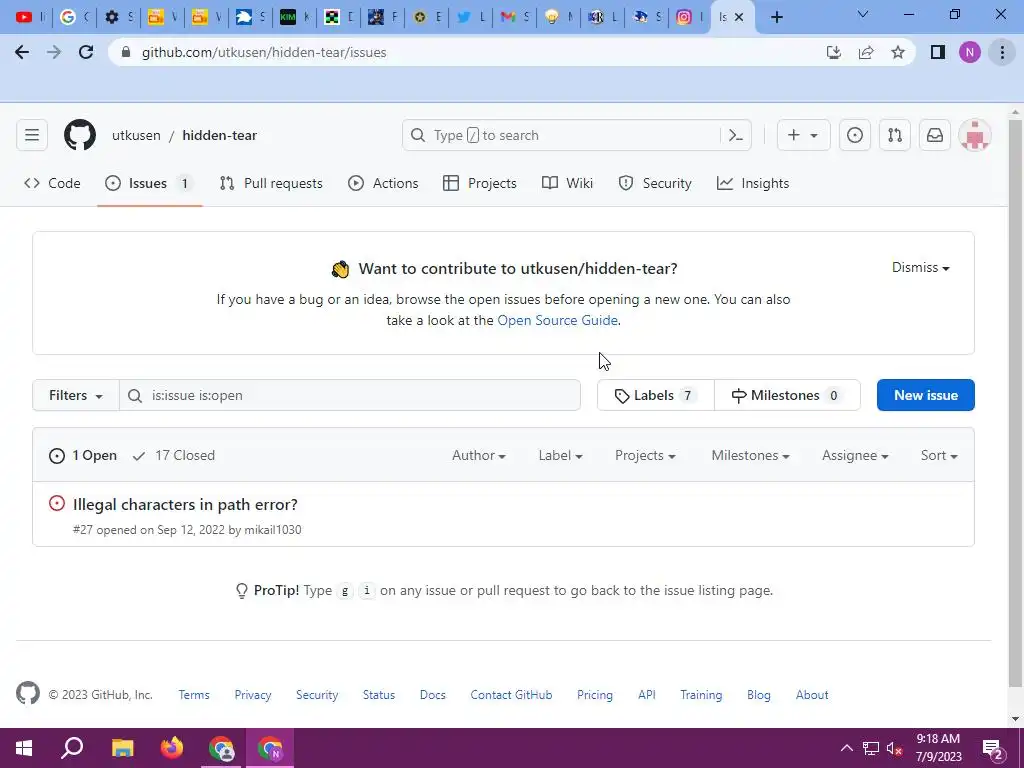
Task: Switch to the Pull requests tab
Action: (x=271, y=184)
